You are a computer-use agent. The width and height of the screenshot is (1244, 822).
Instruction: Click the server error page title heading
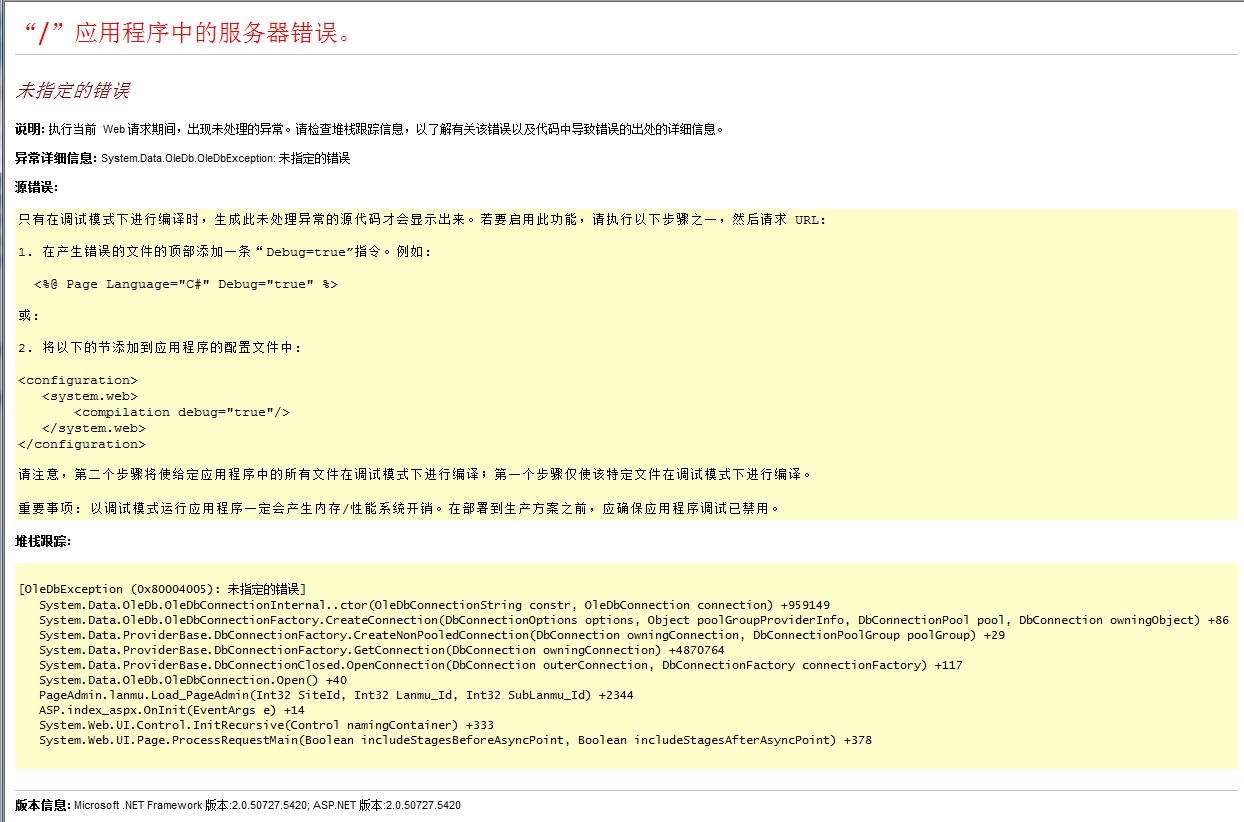(x=186, y=33)
